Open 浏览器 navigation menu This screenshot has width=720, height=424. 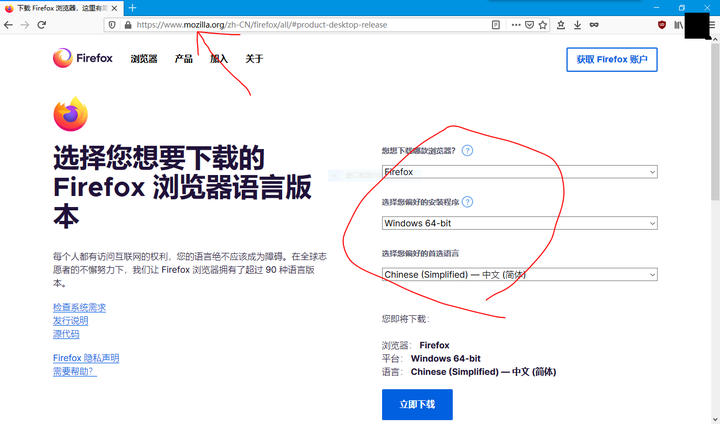pyautogui.click(x=144, y=59)
